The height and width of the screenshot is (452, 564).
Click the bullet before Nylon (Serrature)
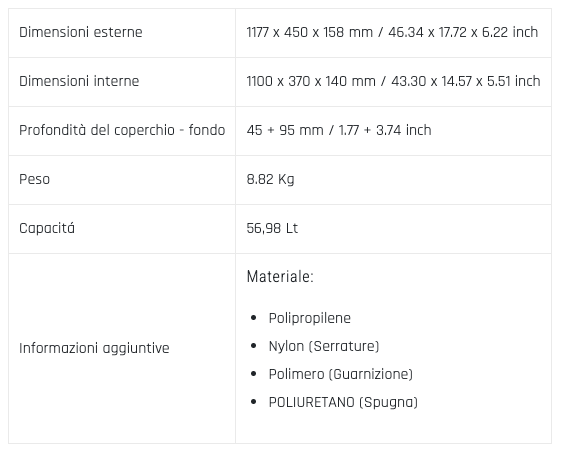click(x=254, y=346)
